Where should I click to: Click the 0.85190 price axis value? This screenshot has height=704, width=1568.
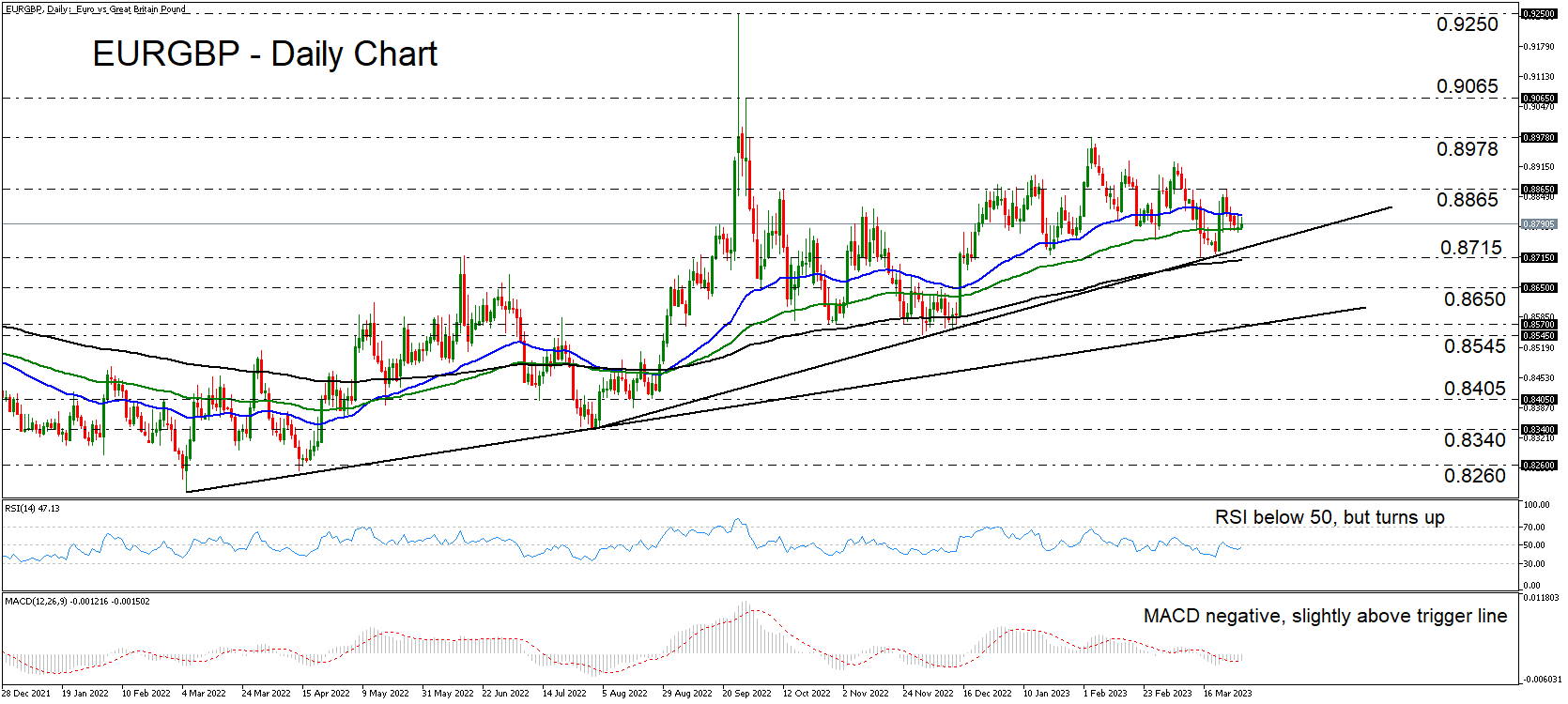(x=1538, y=347)
